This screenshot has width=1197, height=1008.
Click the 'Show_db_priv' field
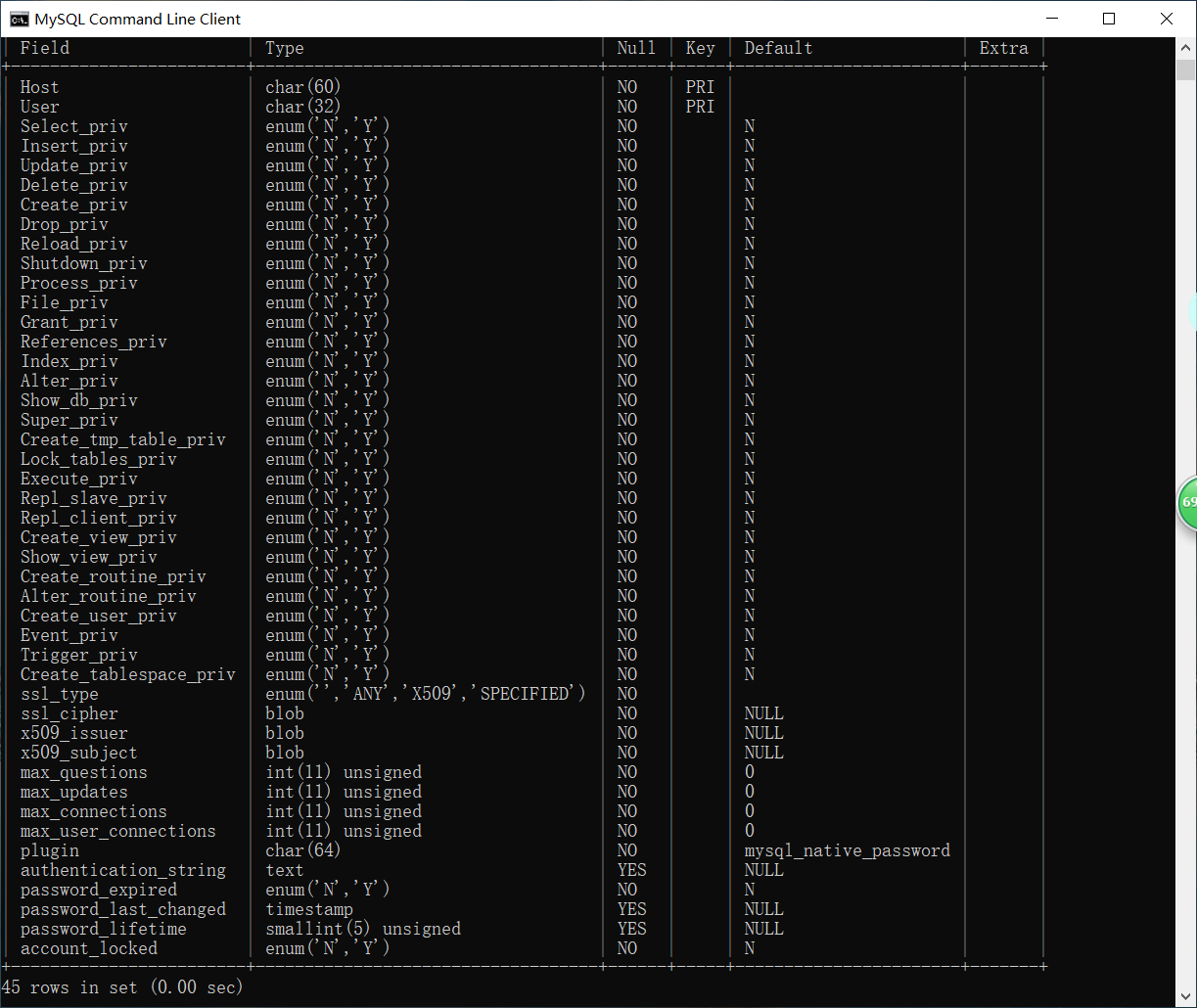(x=79, y=400)
